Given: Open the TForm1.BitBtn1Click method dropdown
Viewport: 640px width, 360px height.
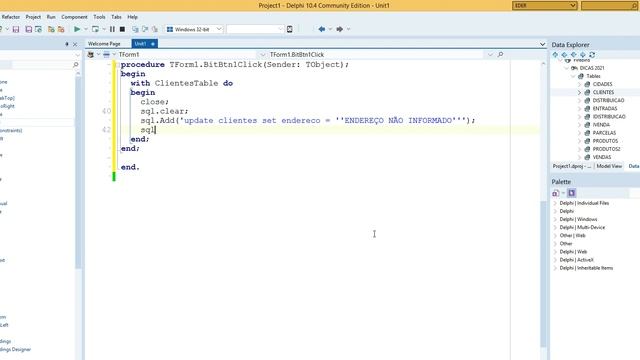Looking at the screenshot, I should (490, 54).
